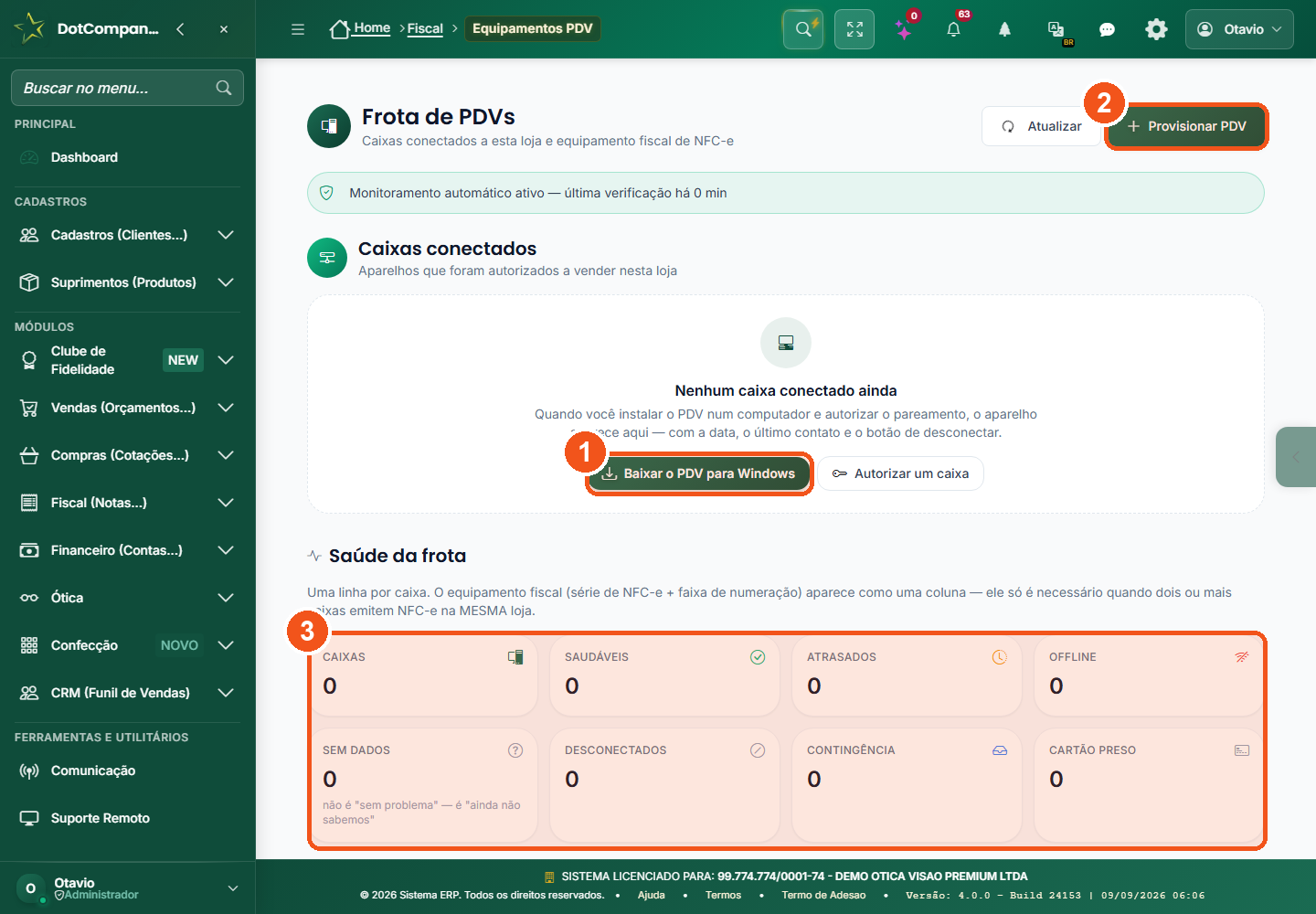This screenshot has height=914, width=1316.
Task: Click the Autorizar um caixa button
Action: point(900,473)
